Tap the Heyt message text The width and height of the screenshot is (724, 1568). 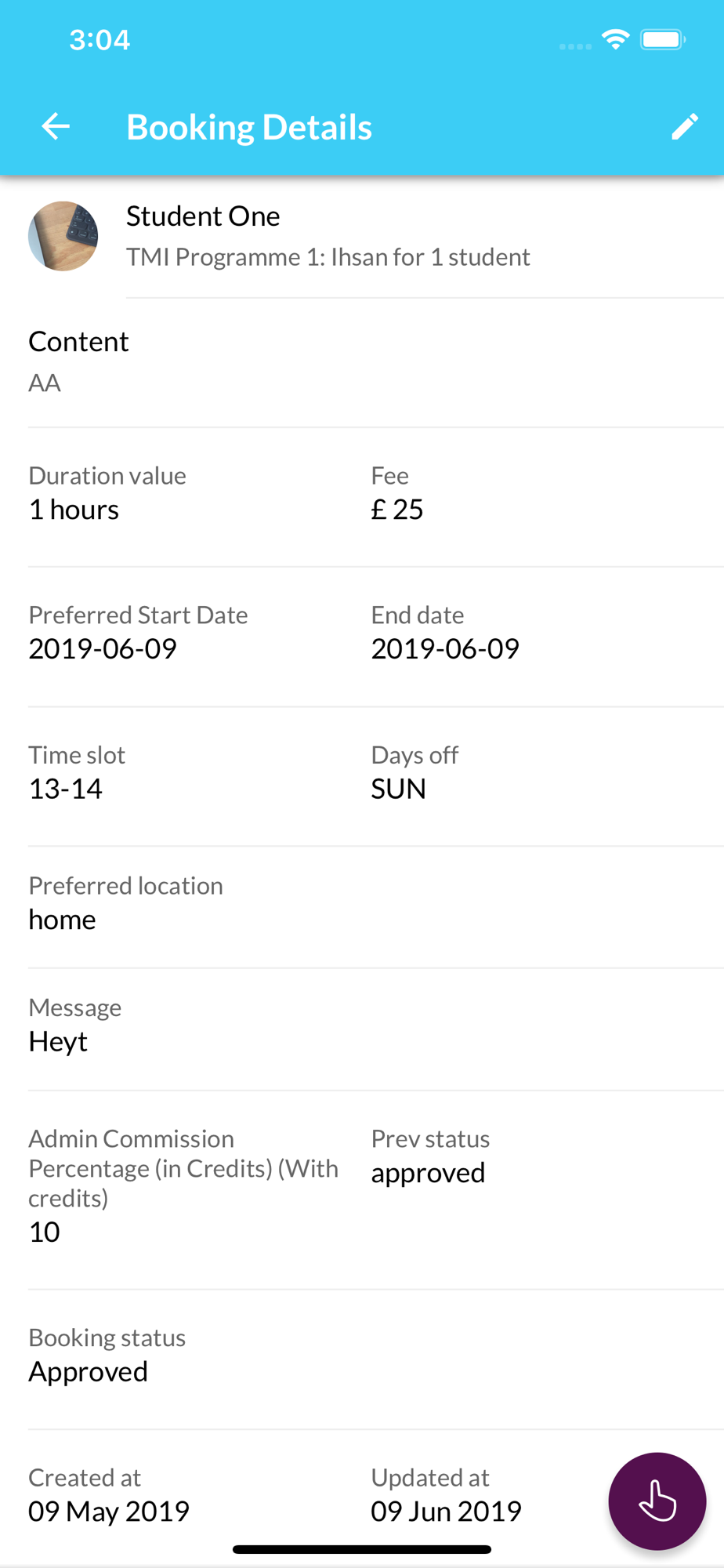click(58, 1041)
